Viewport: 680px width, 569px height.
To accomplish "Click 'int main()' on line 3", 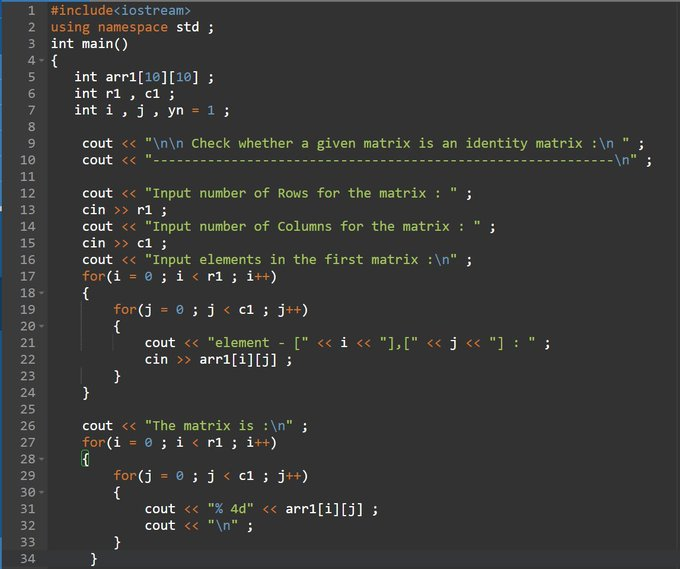I will point(89,44).
